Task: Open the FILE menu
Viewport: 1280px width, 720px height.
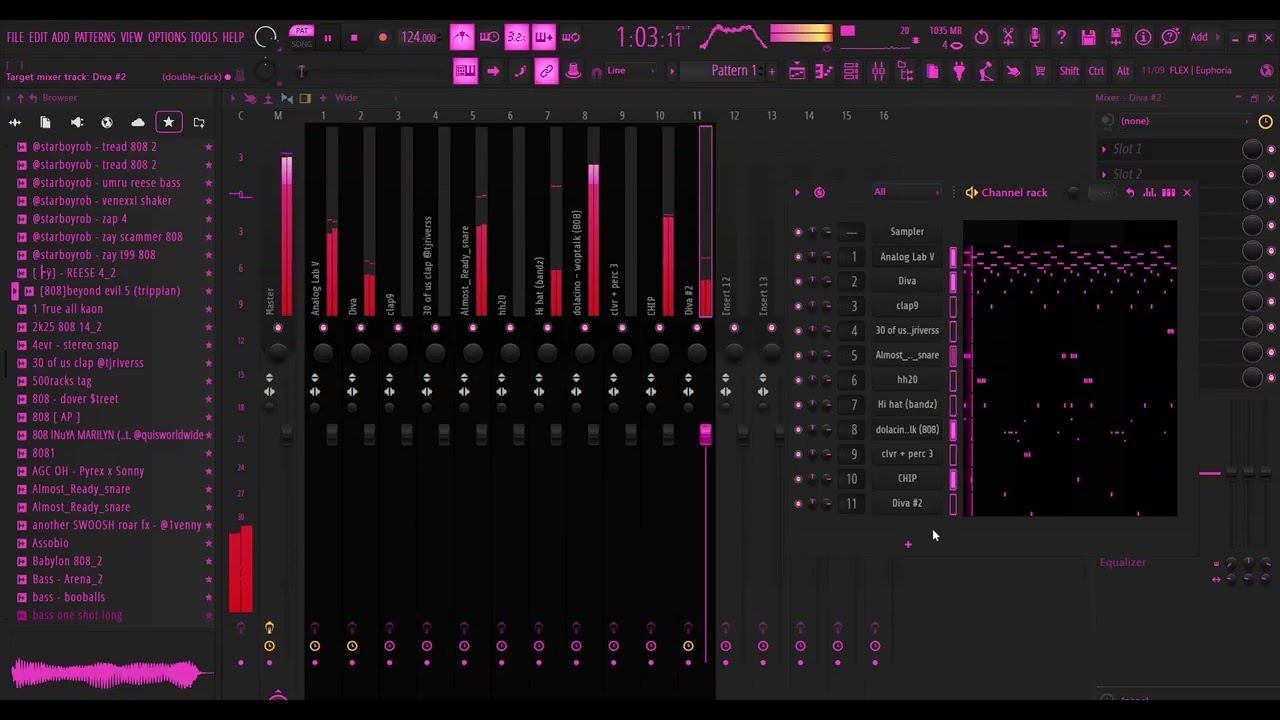Action: pyautogui.click(x=15, y=37)
